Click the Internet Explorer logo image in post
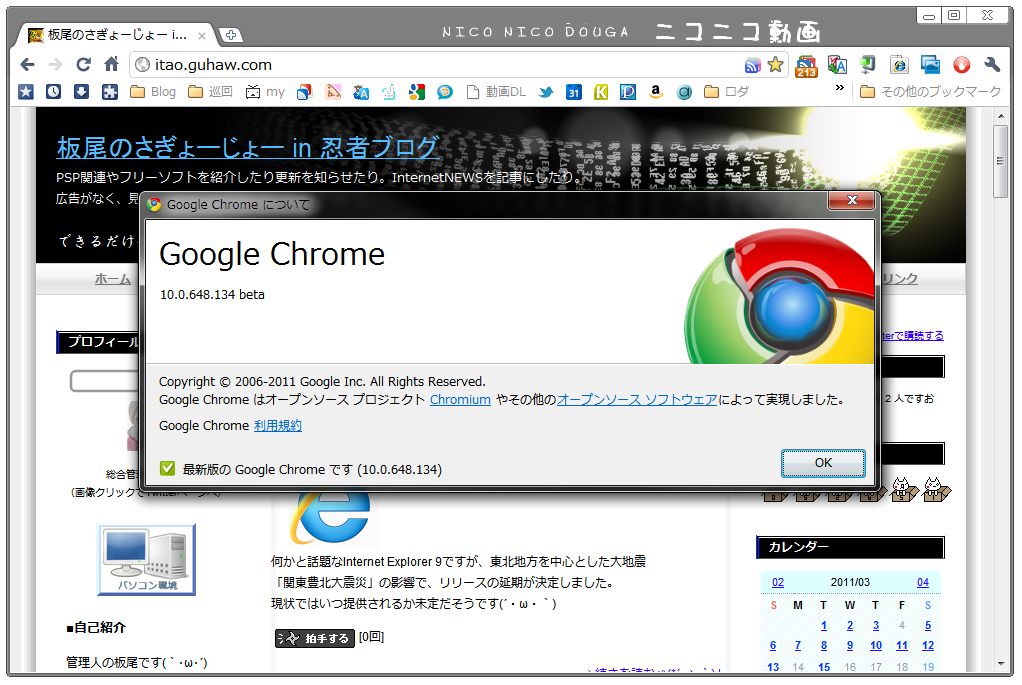 pyautogui.click(x=331, y=518)
